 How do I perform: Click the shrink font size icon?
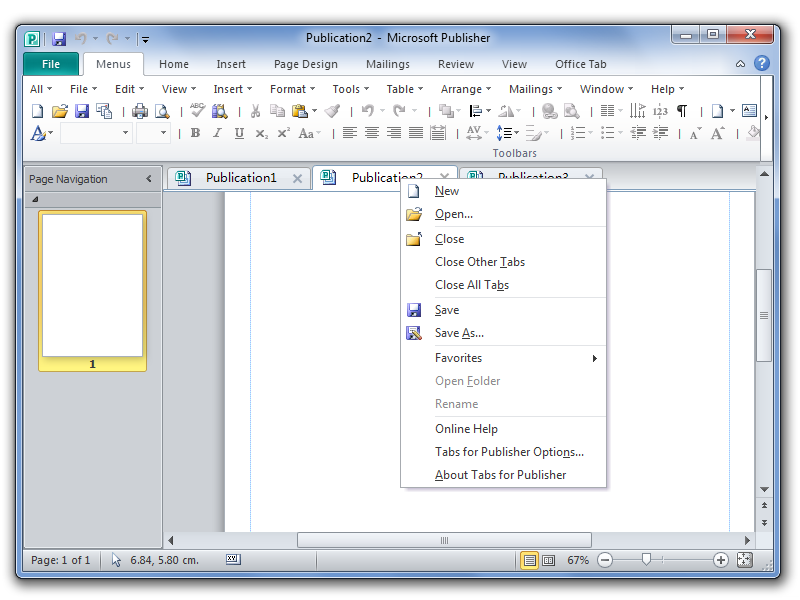click(695, 134)
